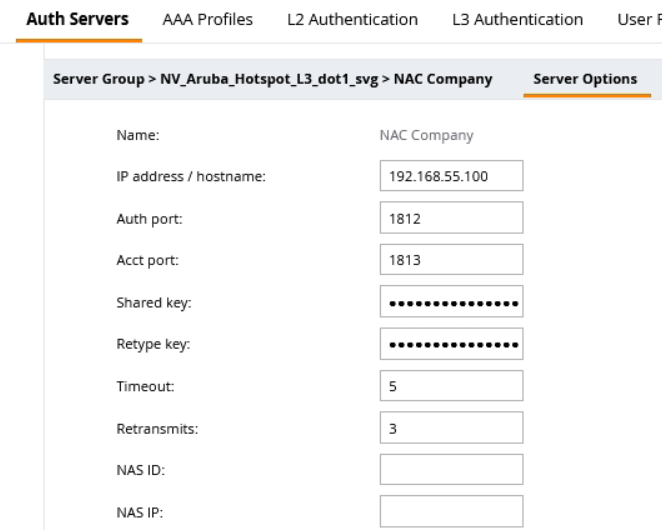Select the empty NAS IP field
662x530 pixels.
[451, 510]
